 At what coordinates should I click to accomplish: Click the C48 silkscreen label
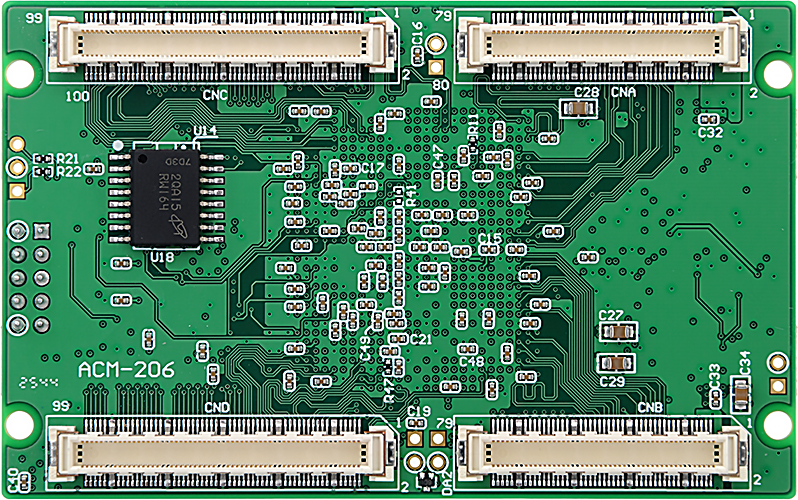[x=471, y=361]
